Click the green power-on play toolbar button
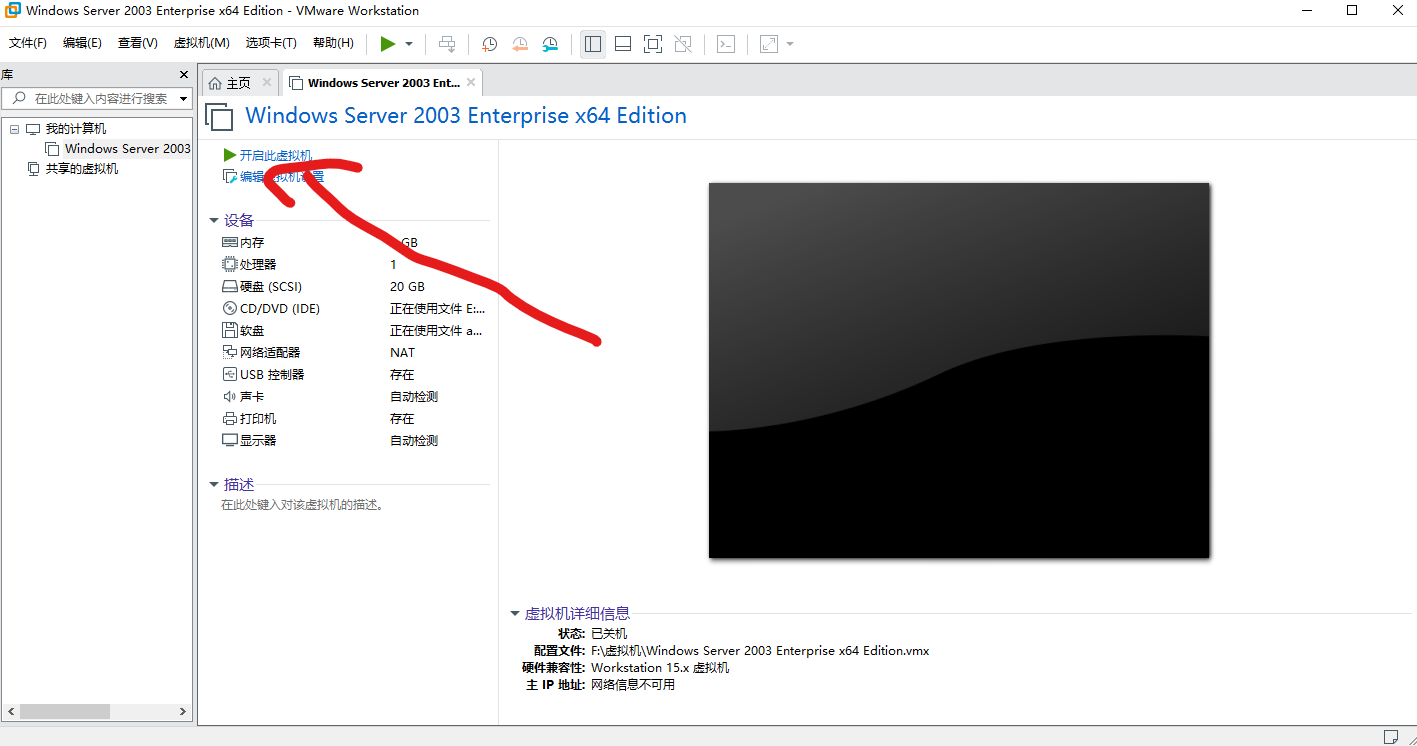1417x746 pixels. [x=388, y=44]
